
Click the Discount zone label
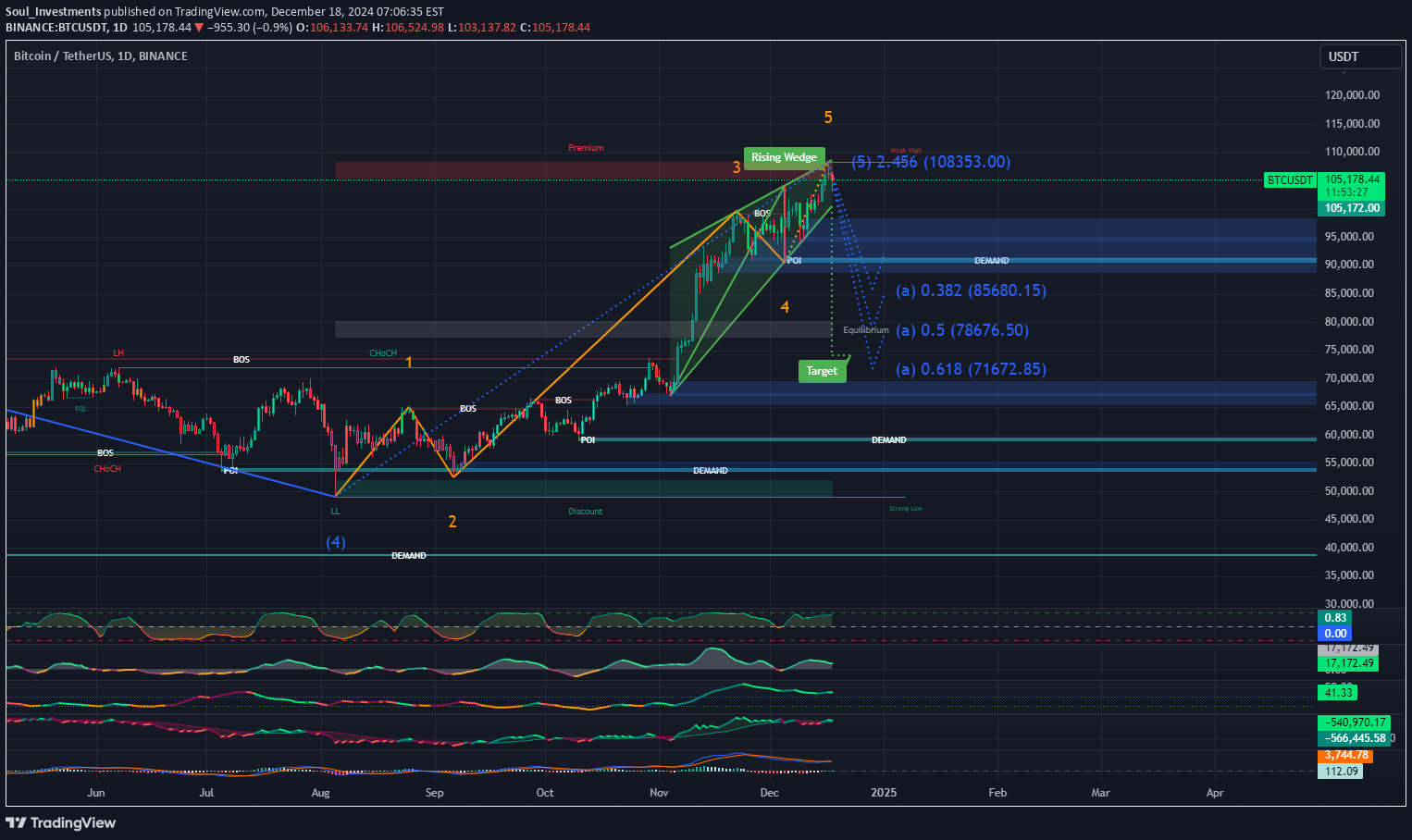point(586,512)
